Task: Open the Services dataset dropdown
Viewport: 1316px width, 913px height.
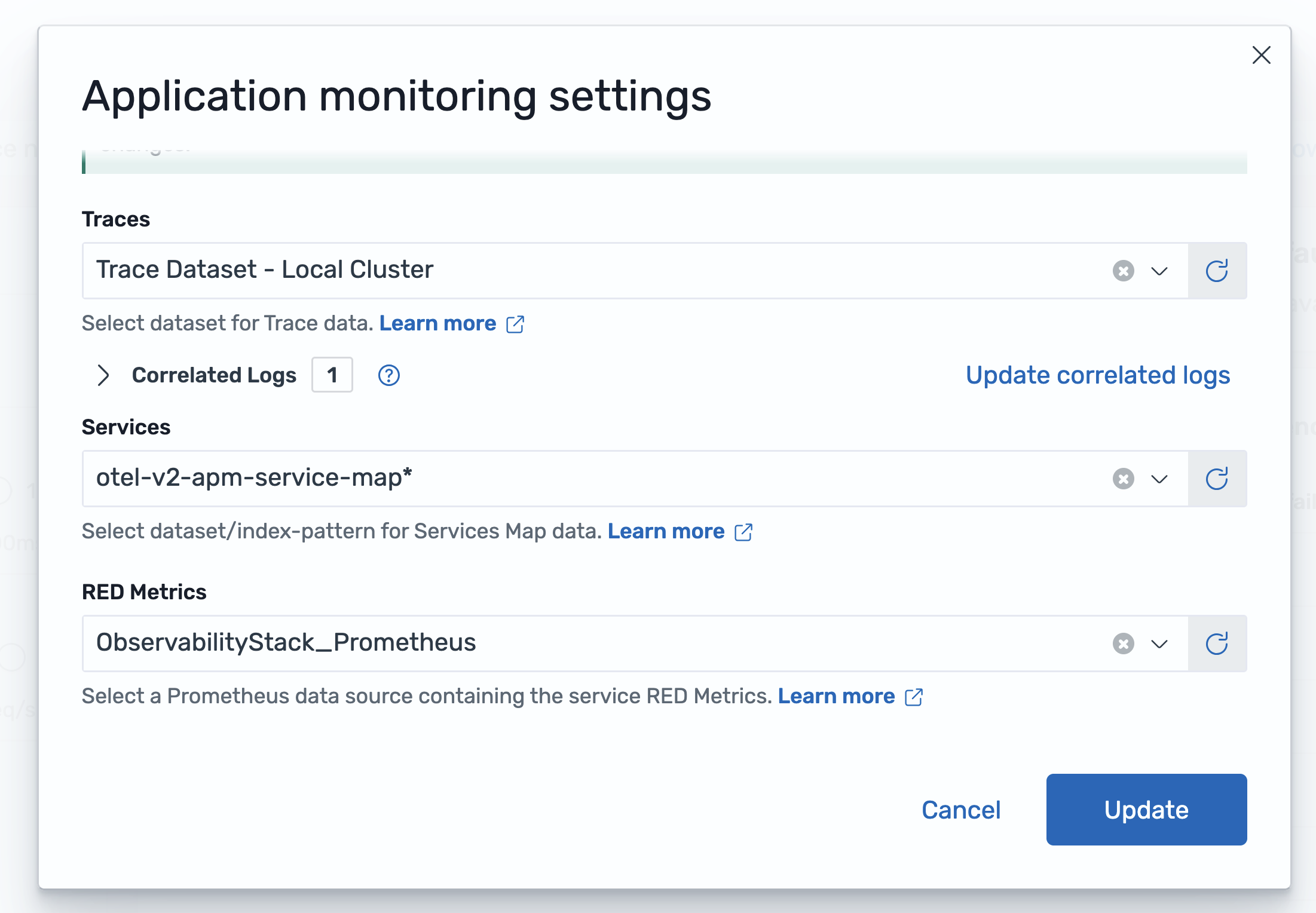Action: point(1159,479)
